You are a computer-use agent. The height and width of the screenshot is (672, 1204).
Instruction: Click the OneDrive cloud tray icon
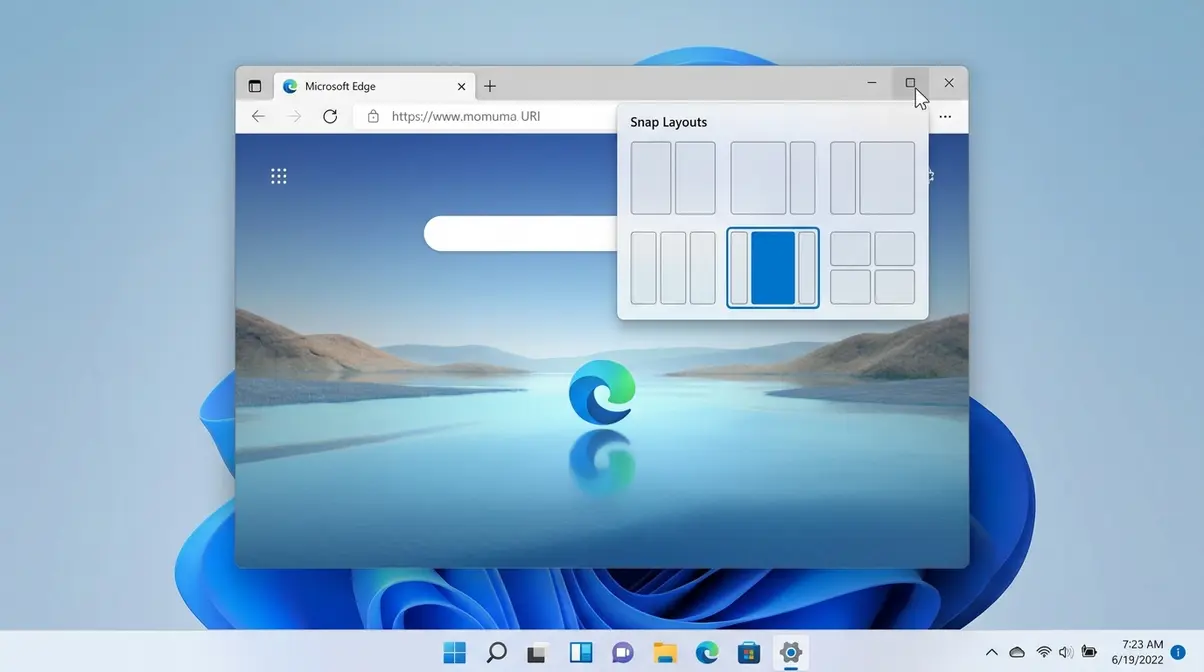pos(1017,653)
